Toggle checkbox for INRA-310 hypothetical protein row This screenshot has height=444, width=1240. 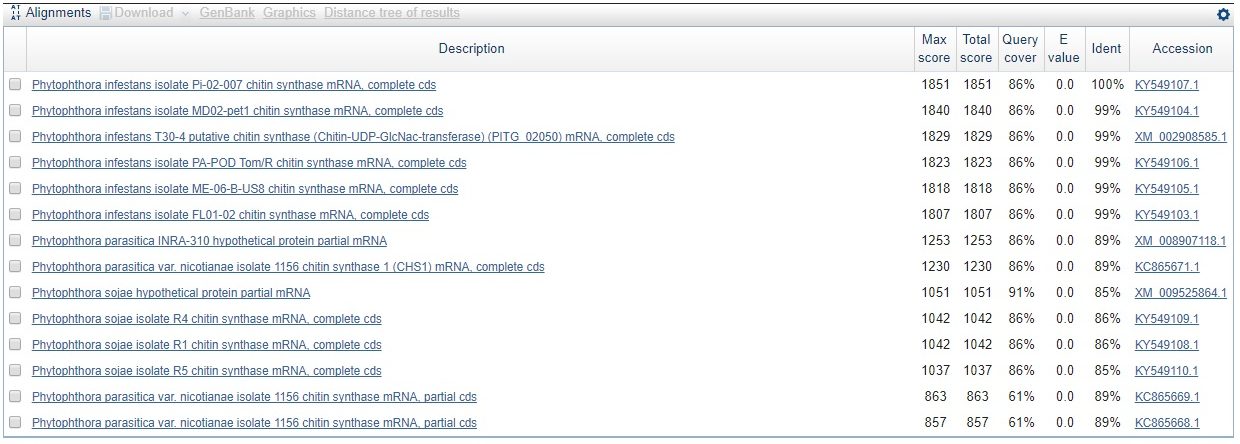click(x=15, y=241)
